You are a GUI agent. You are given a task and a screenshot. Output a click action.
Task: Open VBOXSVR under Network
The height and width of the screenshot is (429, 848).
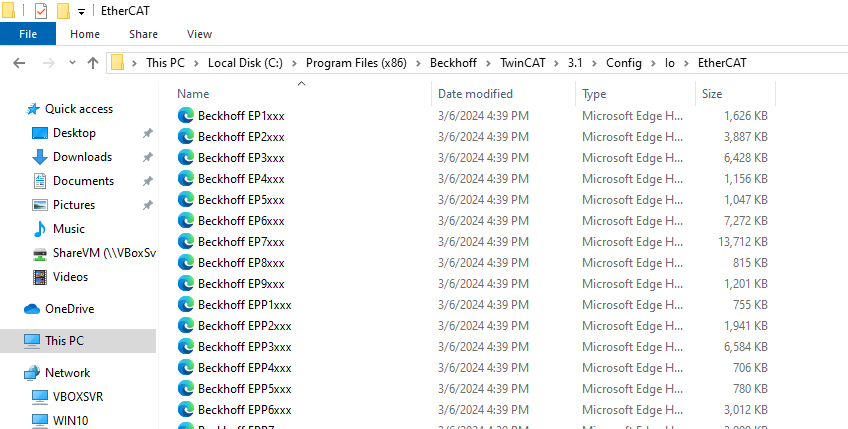pyautogui.click(x=78, y=397)
